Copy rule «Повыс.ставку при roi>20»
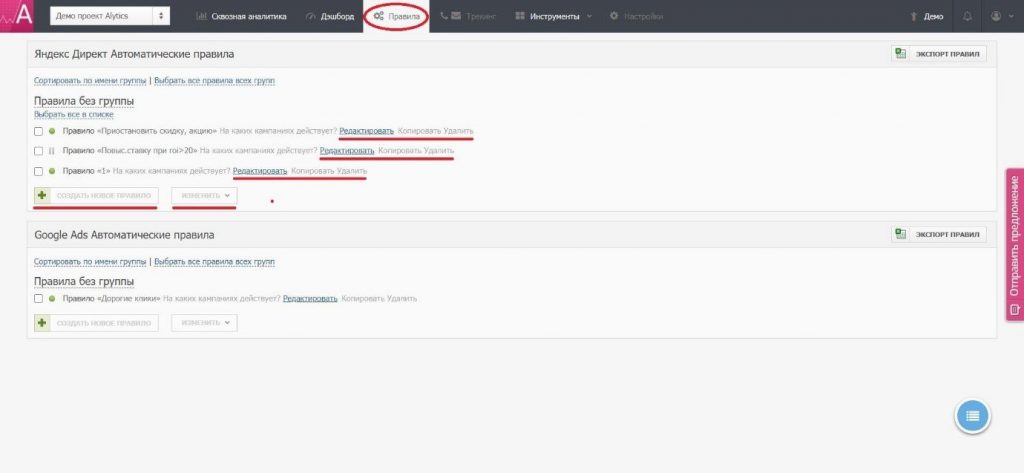This screenshot has width=1024, height=473. coord(399,151)
